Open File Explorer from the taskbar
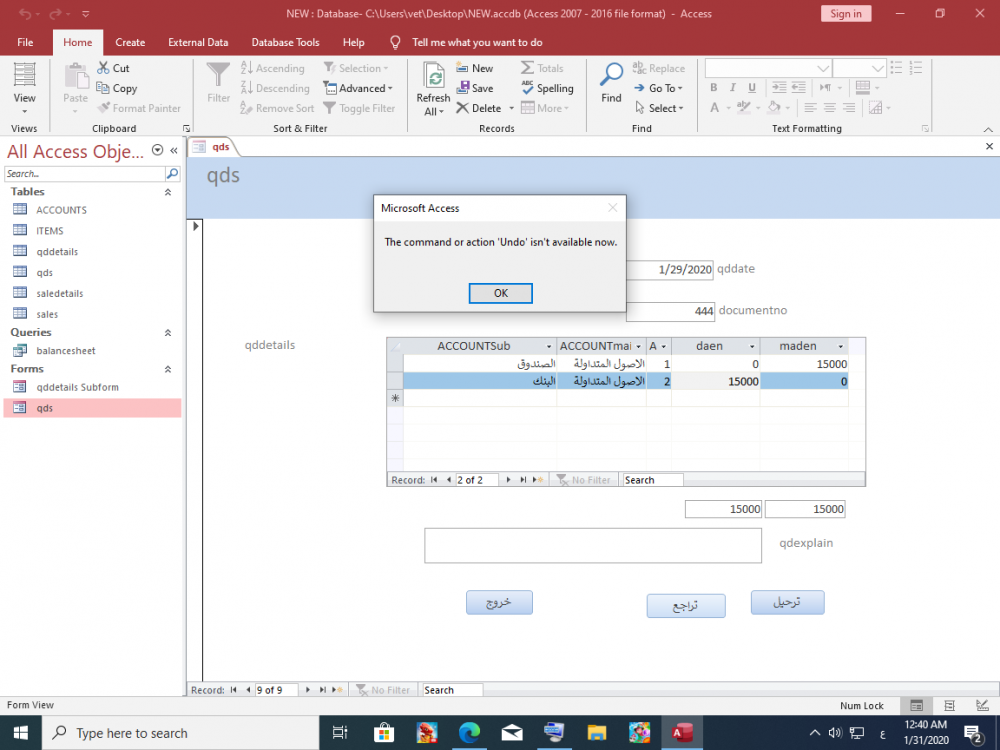Viewport: 1000px width, 750px height. coord(597,733)
